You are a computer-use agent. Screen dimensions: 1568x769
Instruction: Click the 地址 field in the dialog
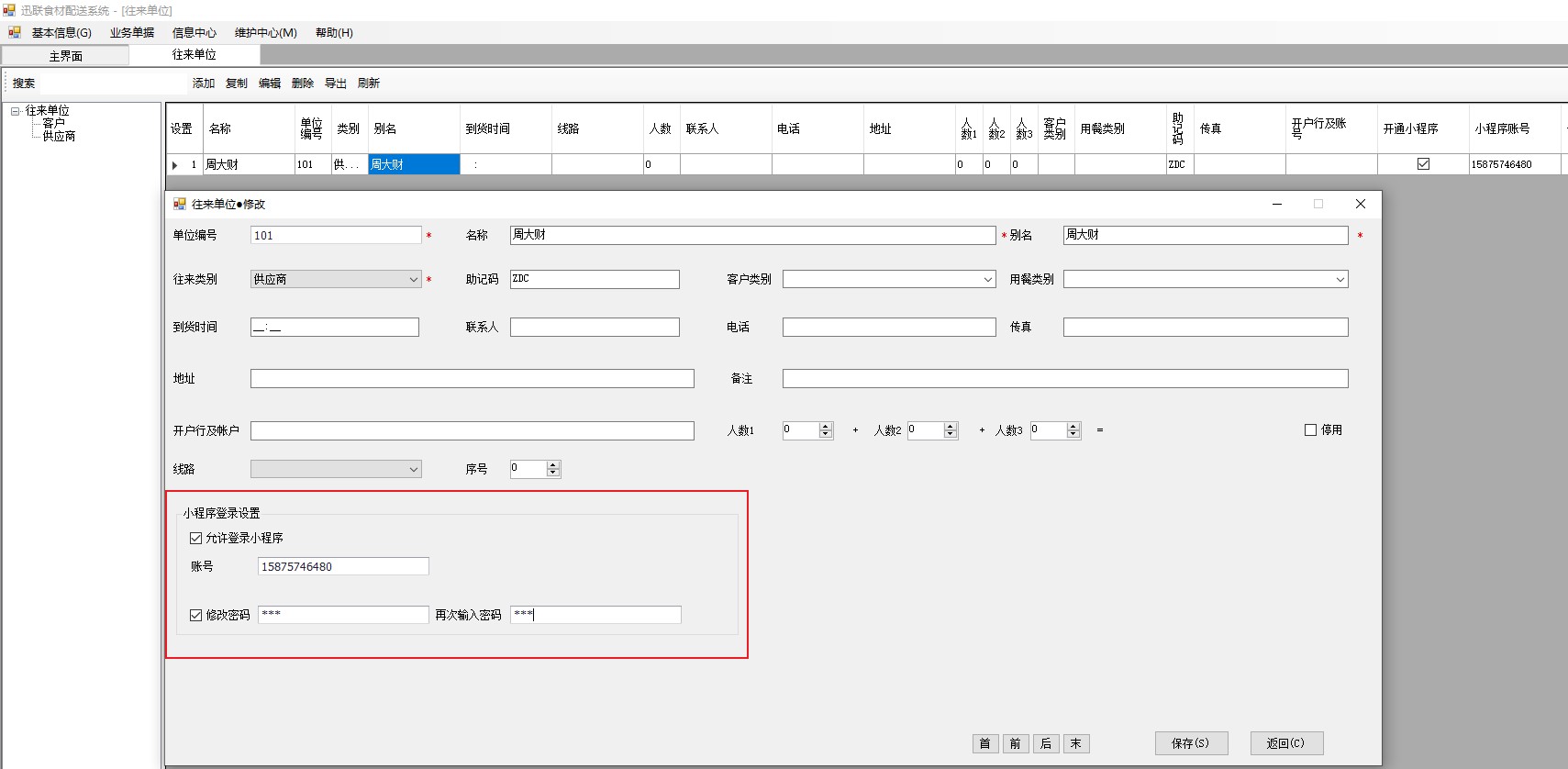point(473,378)
